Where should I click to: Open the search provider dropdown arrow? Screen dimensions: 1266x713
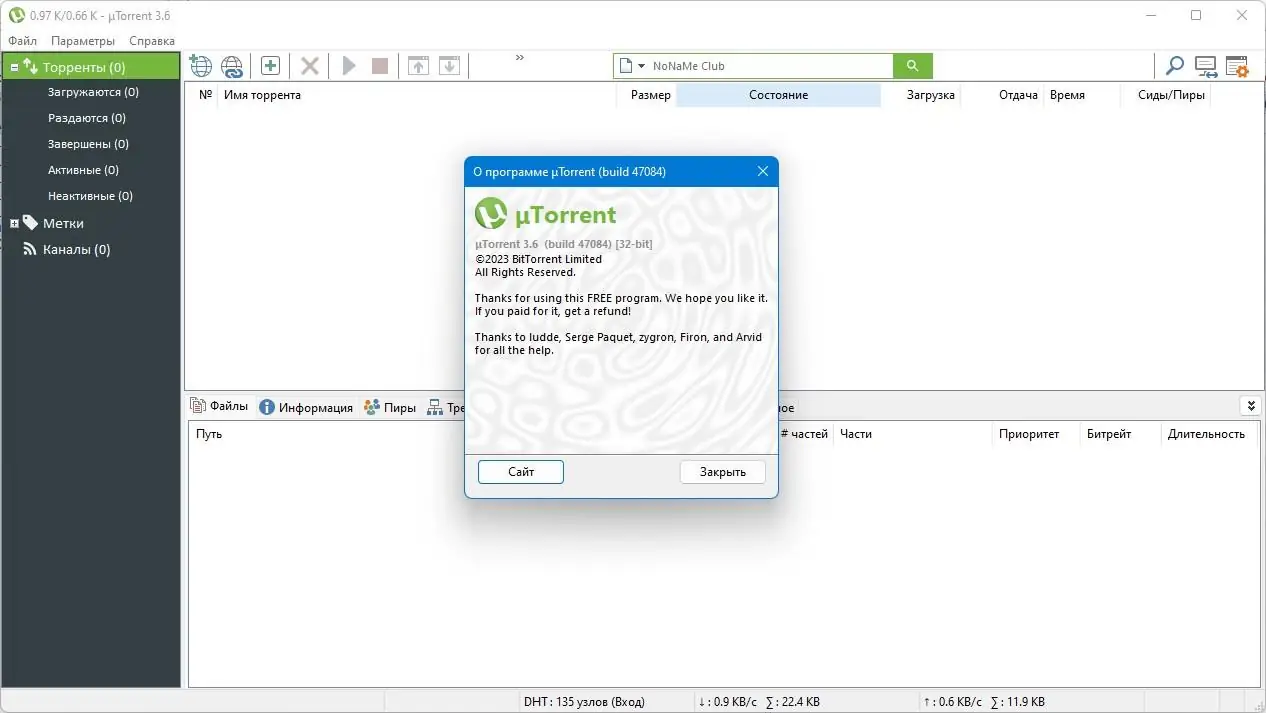[x=641, y=66]
